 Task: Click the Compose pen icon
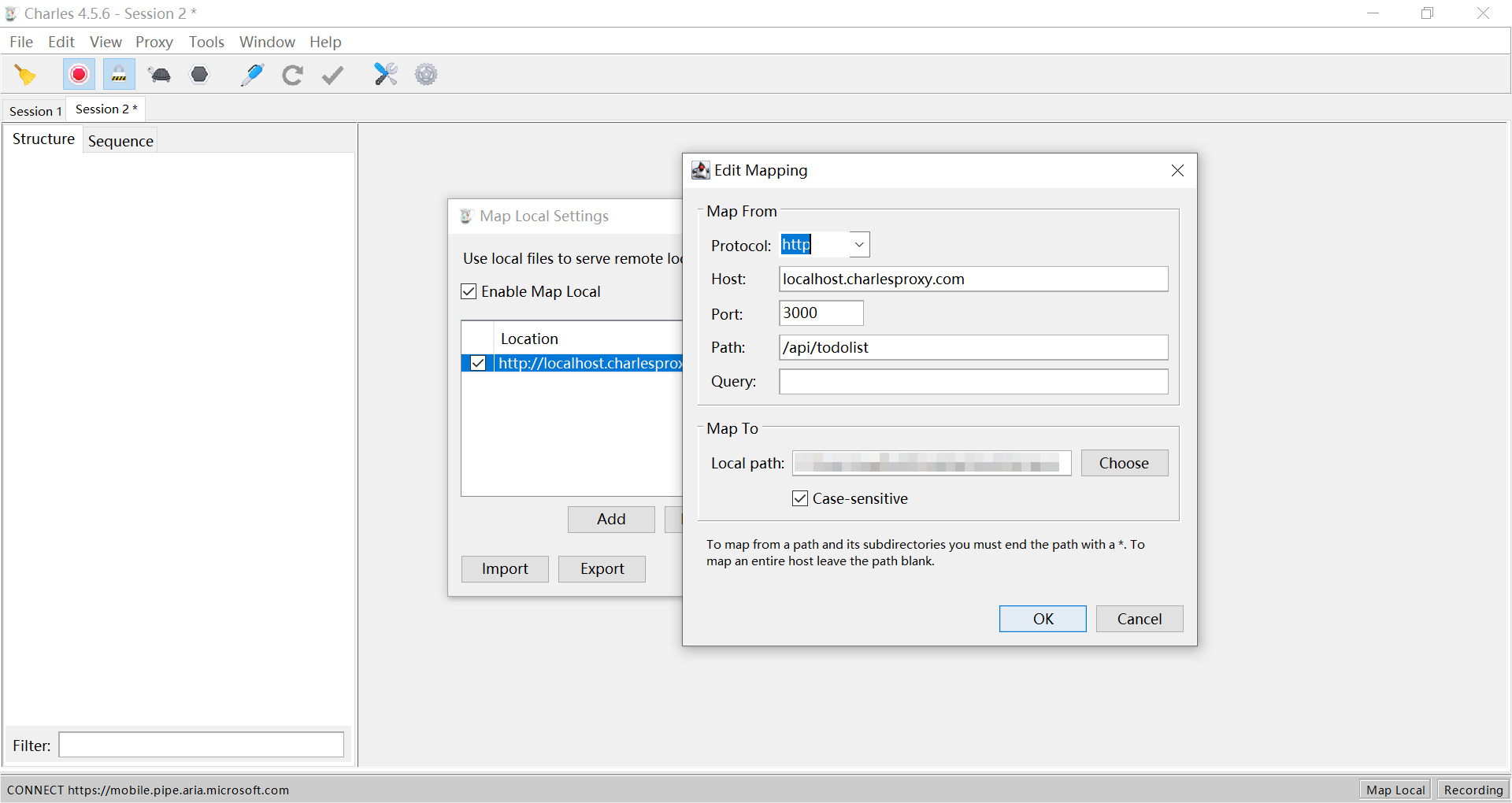click(x=252, y=75)
